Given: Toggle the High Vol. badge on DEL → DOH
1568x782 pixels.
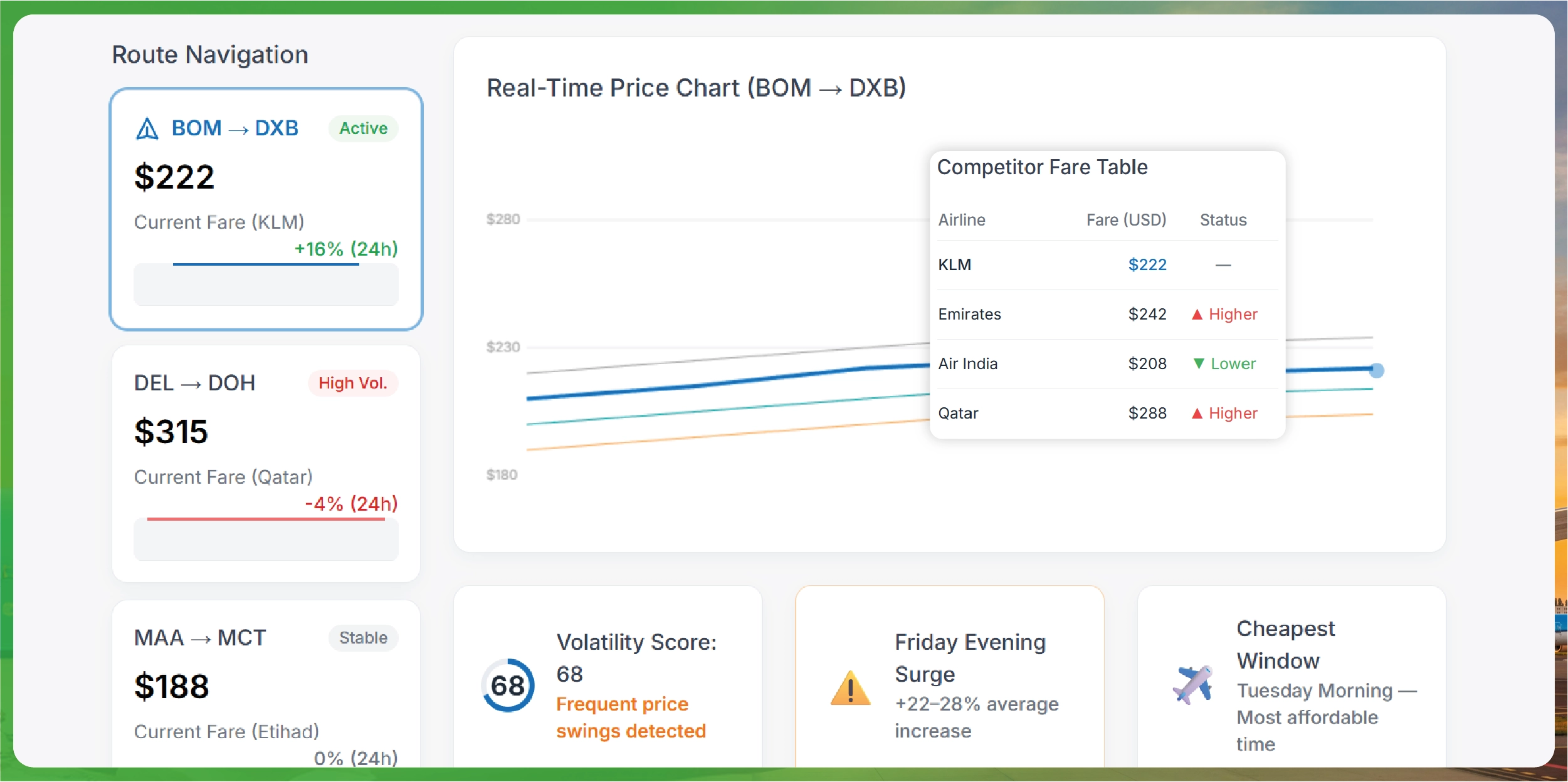Looking at the screenshot, I should coord(352,383).
